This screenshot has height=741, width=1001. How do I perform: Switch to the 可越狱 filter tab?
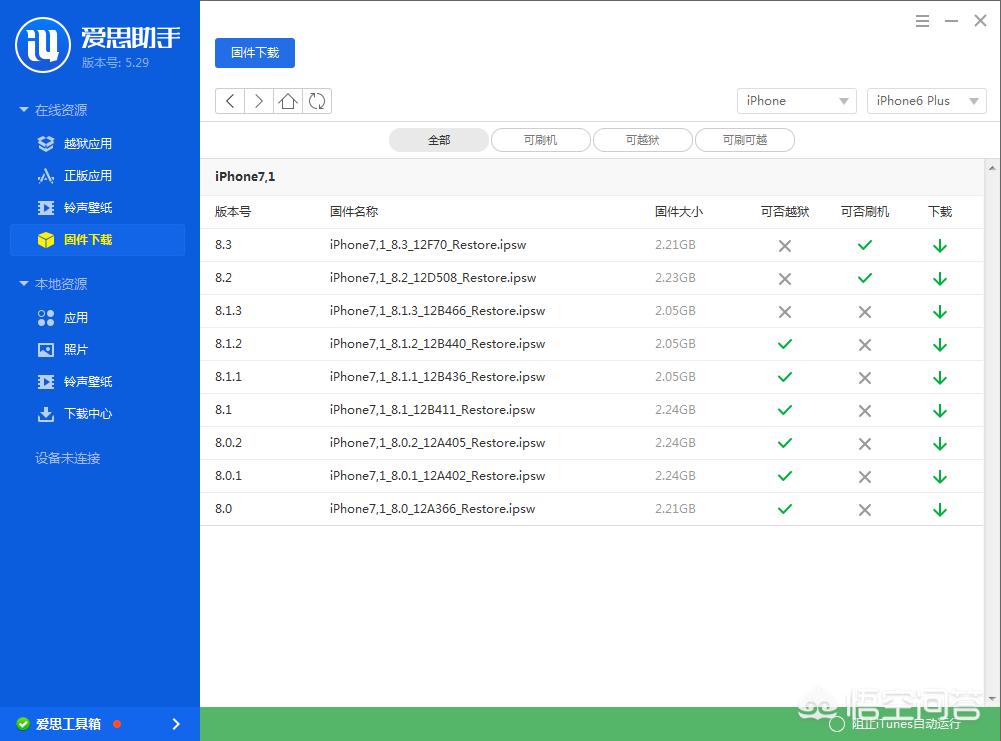pos(643,140)
